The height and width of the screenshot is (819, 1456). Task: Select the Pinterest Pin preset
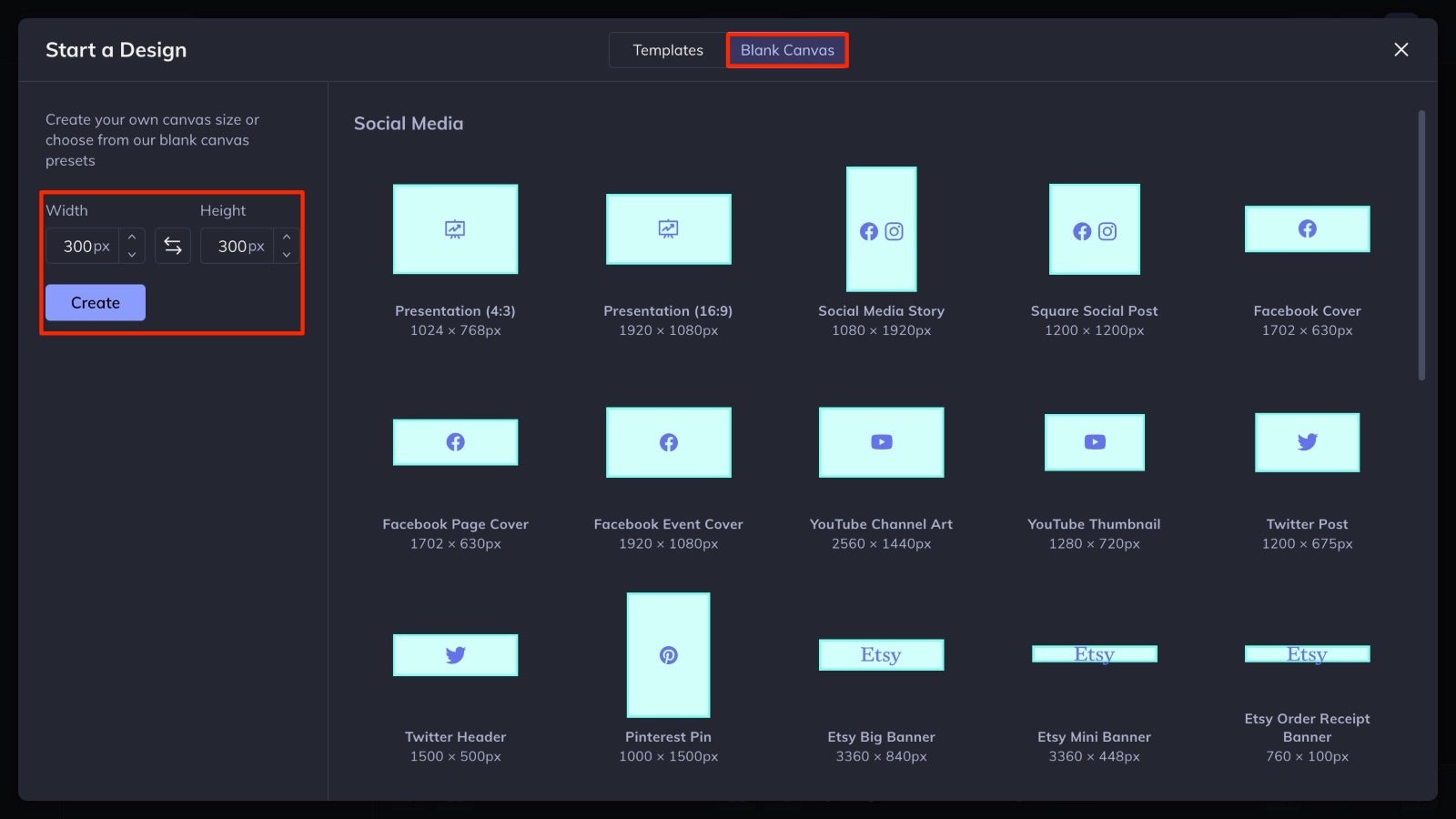click(x=668, y=655)
